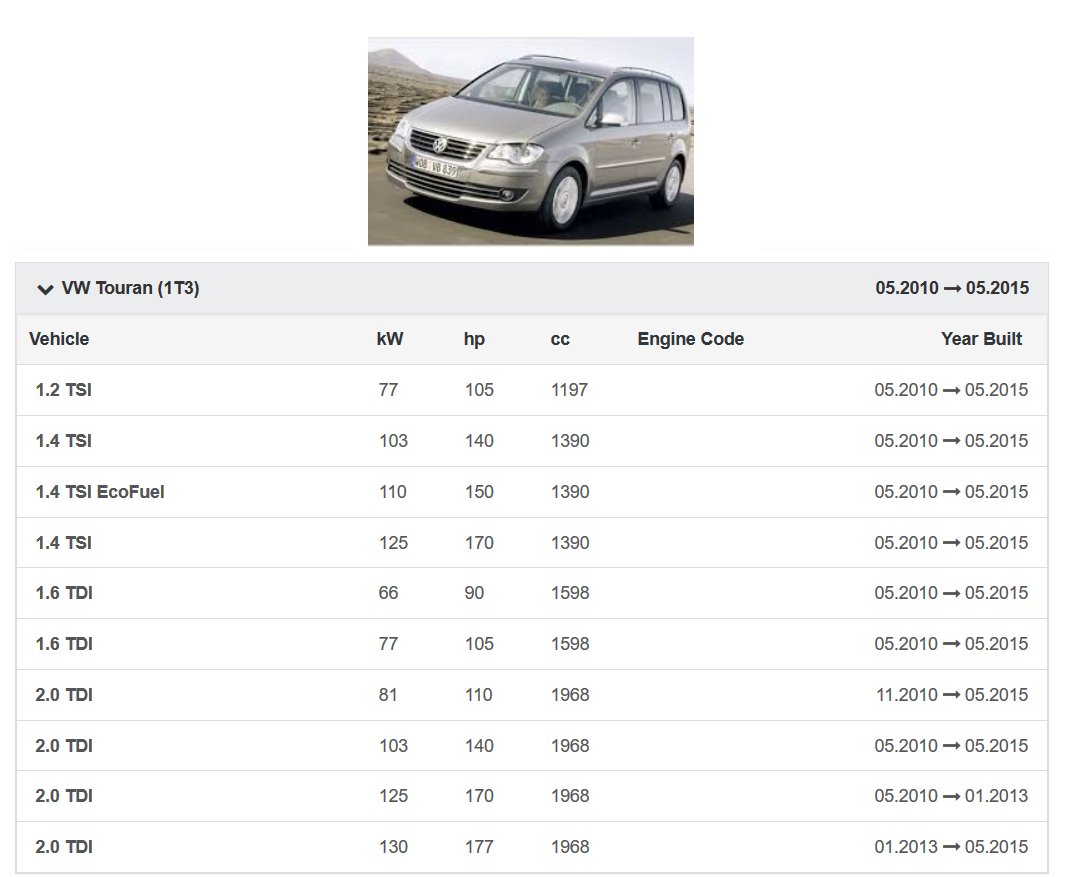Click the hp column header
Viewport: 1065px width, 877px height.
tap(474, 339)
